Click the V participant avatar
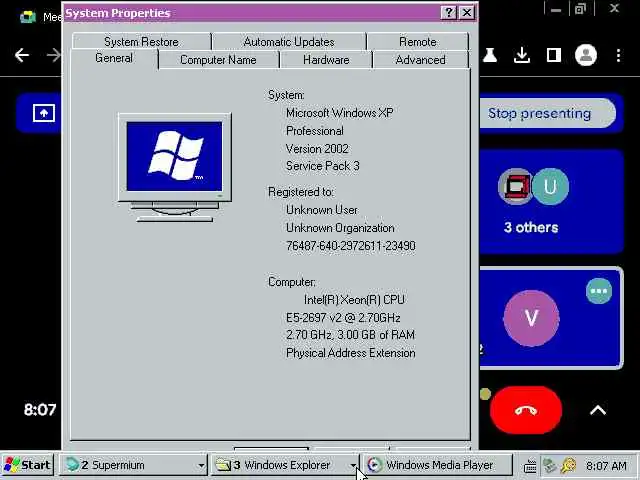640x480 pixels. 531,318
